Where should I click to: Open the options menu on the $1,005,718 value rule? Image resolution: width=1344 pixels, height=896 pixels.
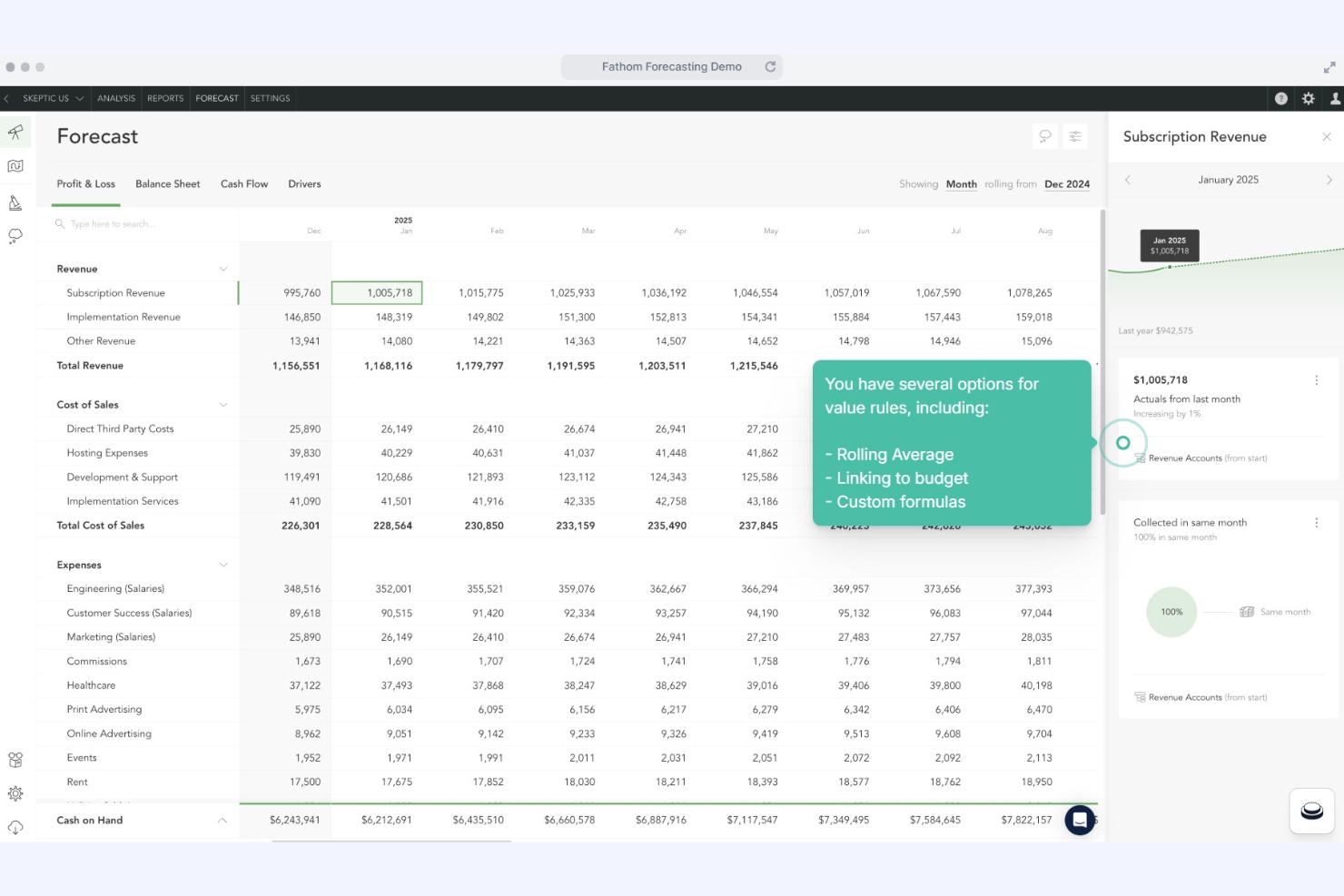(x=1318, y=380)
